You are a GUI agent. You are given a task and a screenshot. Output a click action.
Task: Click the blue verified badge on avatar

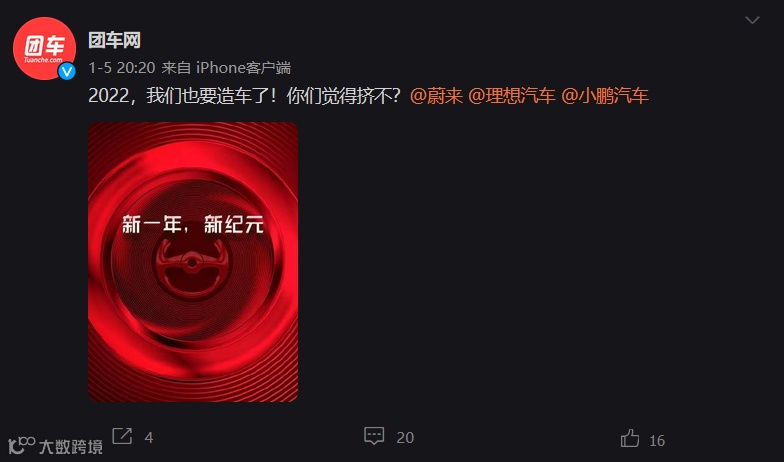(x=66, y=72)
